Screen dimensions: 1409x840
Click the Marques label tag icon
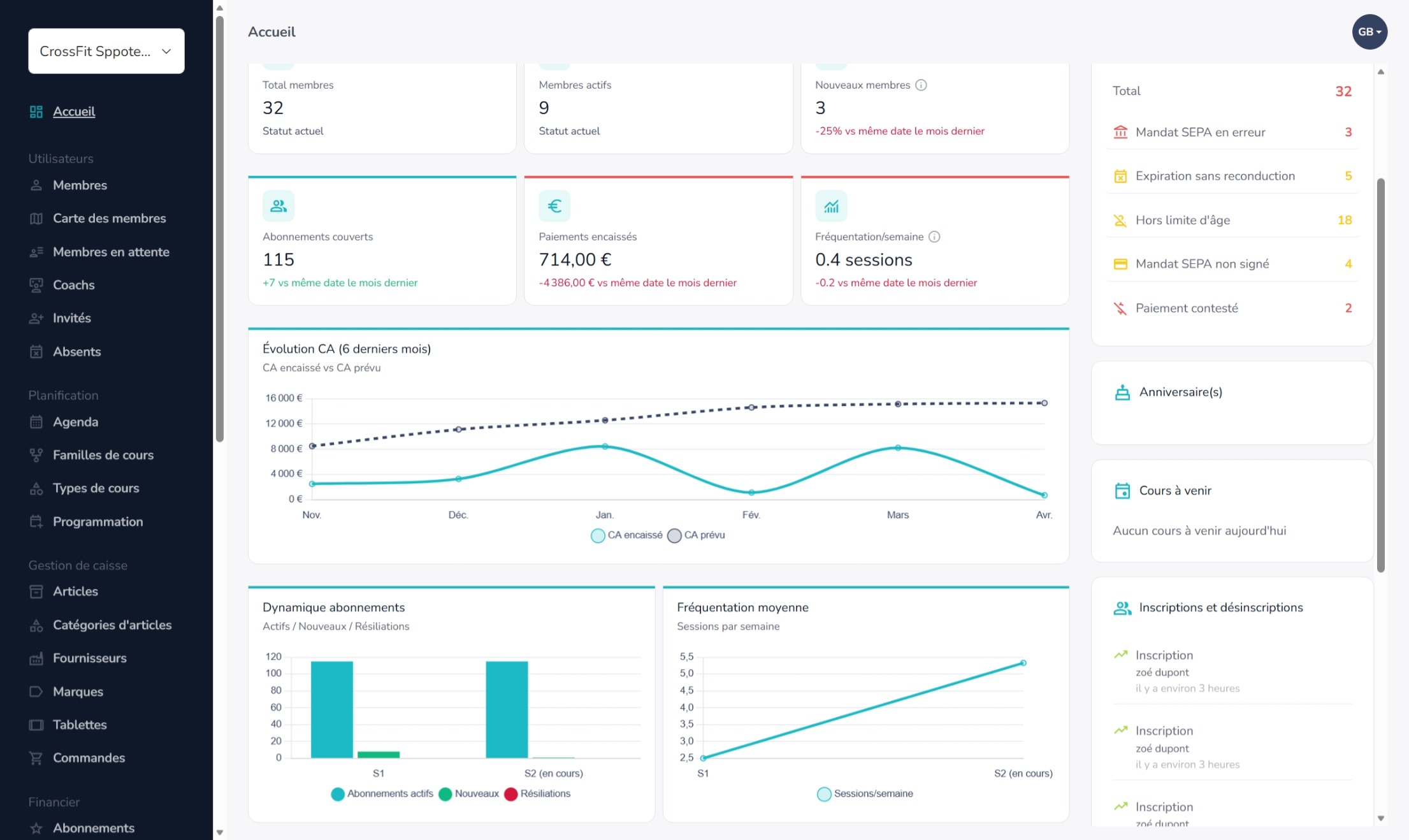tap(36, 692)
